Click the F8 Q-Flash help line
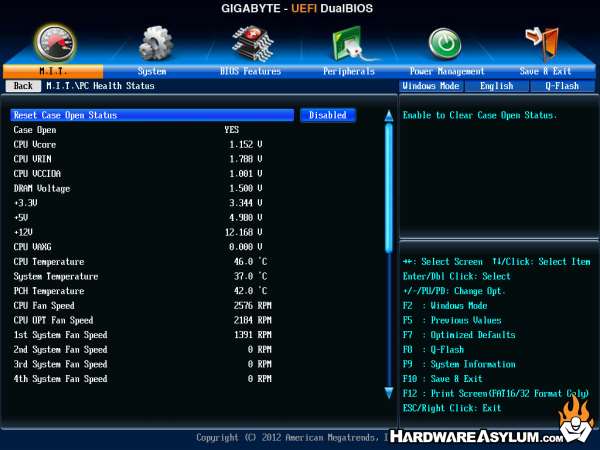Image resolution: width=600 pixels, height=450 pixels. (433, 350)
